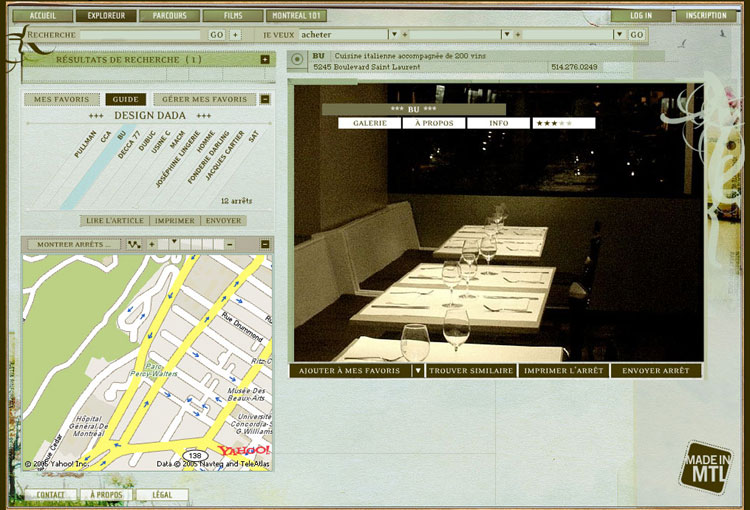Click Lire l'article button

click(x=115, y=221)
